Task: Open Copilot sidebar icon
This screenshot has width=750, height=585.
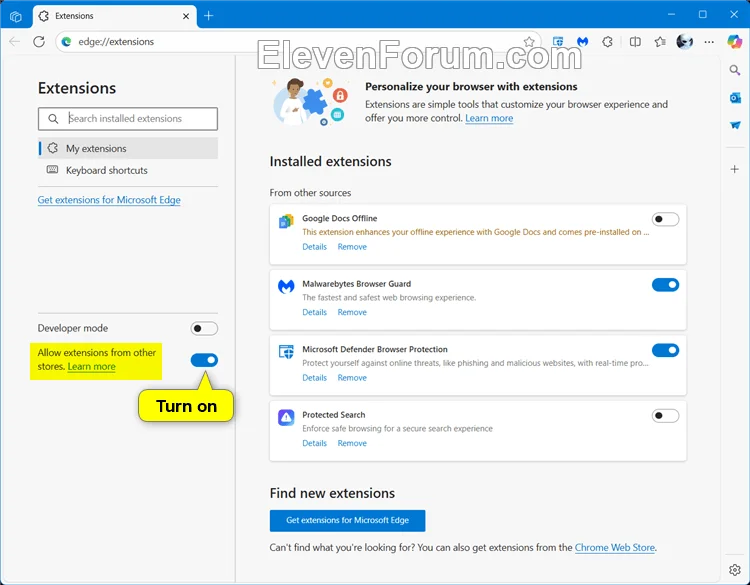Action: (x=735, y=42)
